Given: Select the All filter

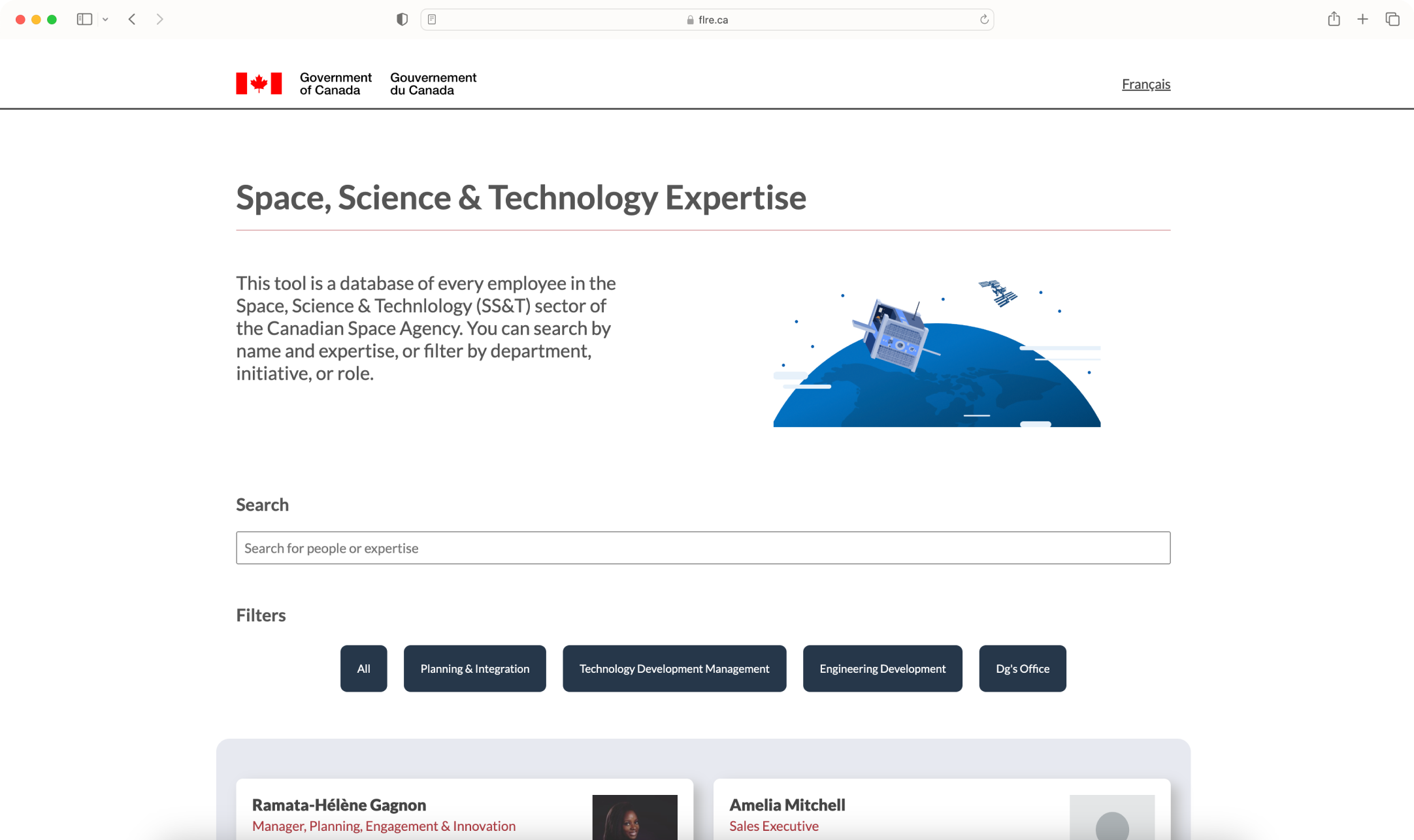Looking at the screenshot, I should 363,668.
